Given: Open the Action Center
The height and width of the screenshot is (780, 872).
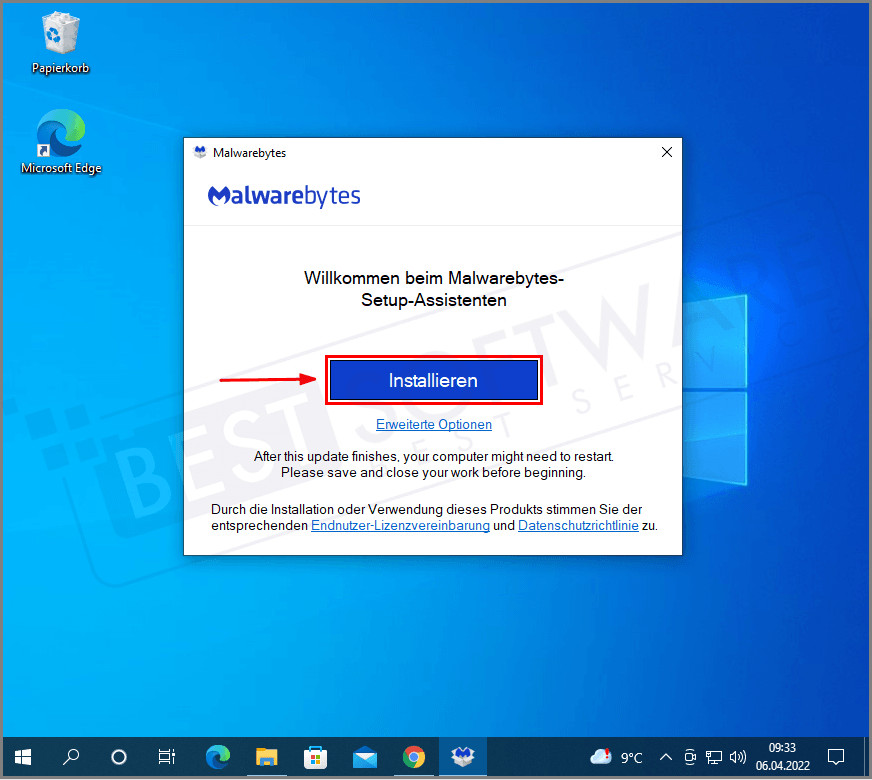Looking at the screenshot, I should [x=836, y=757].
